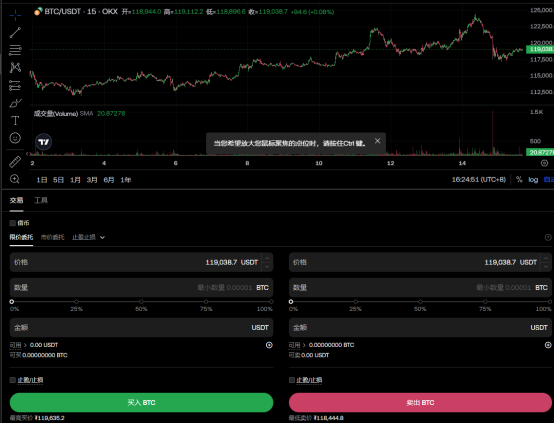Toggle percent scale on the chart
Image resolution: width=554 pixels, height=423 pixels.
(x=519, y=180)
